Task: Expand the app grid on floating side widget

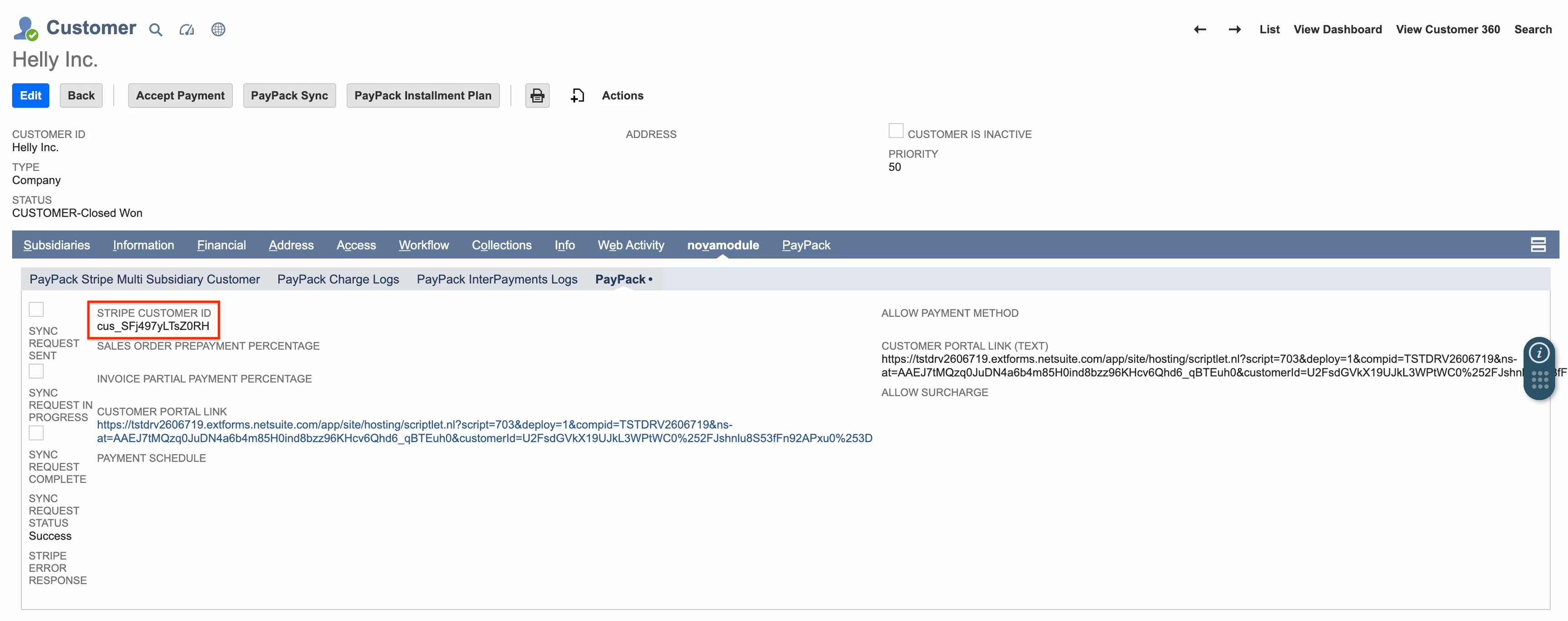Action: point(1539,379)
